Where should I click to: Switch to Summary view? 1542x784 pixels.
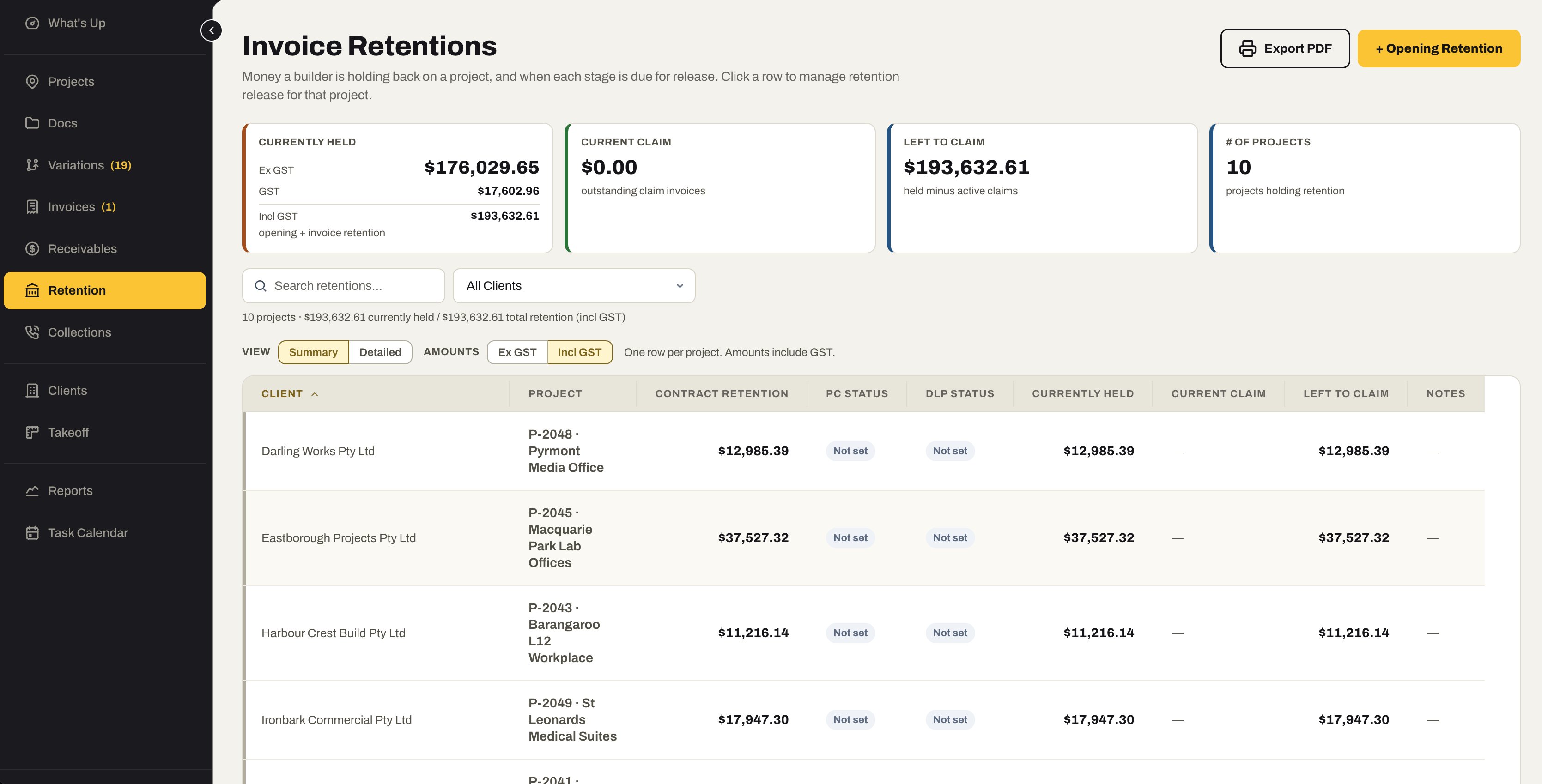coord(313,352)
